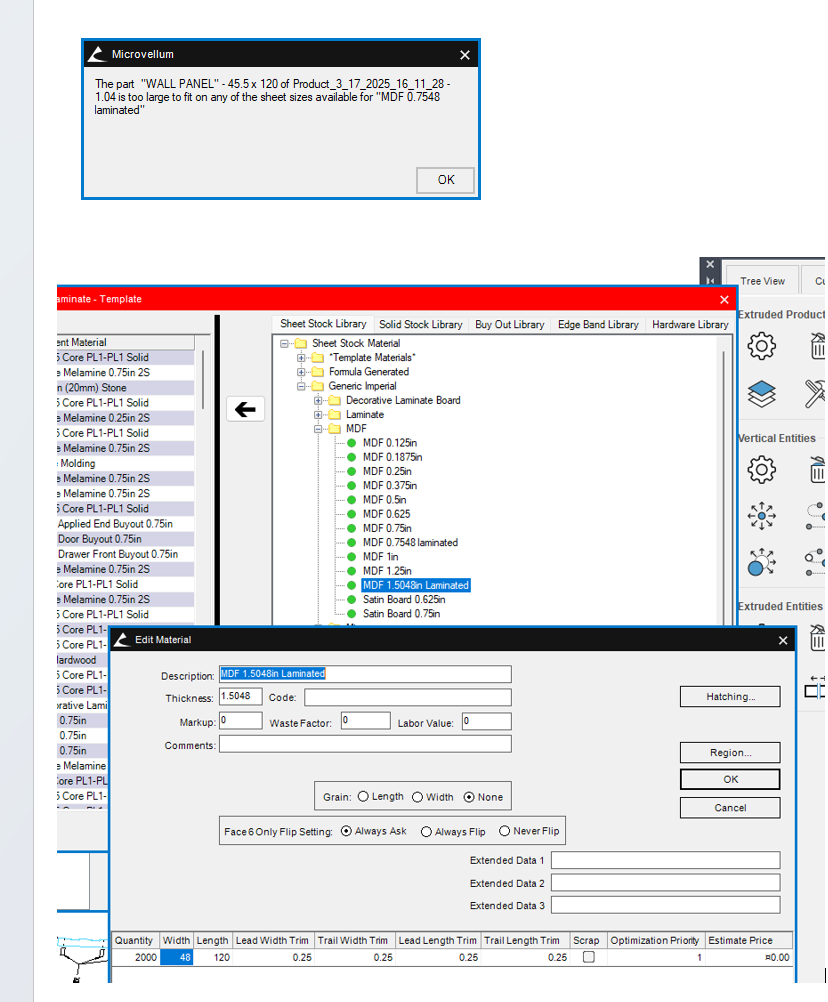The image size is (828, 1002).
Task: Click the Microvellum logo in the error dialog
Action: click(96, 54)
